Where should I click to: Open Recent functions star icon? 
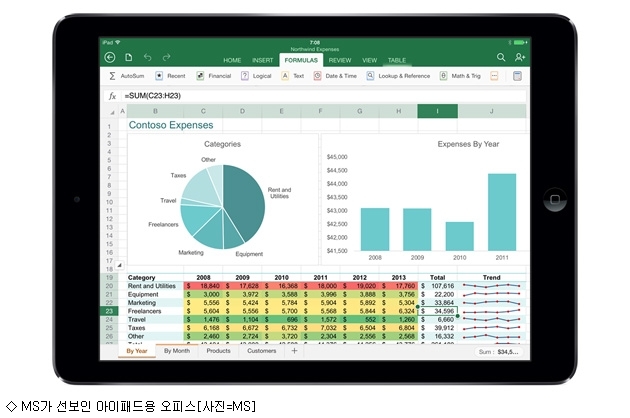click(159, 76)
